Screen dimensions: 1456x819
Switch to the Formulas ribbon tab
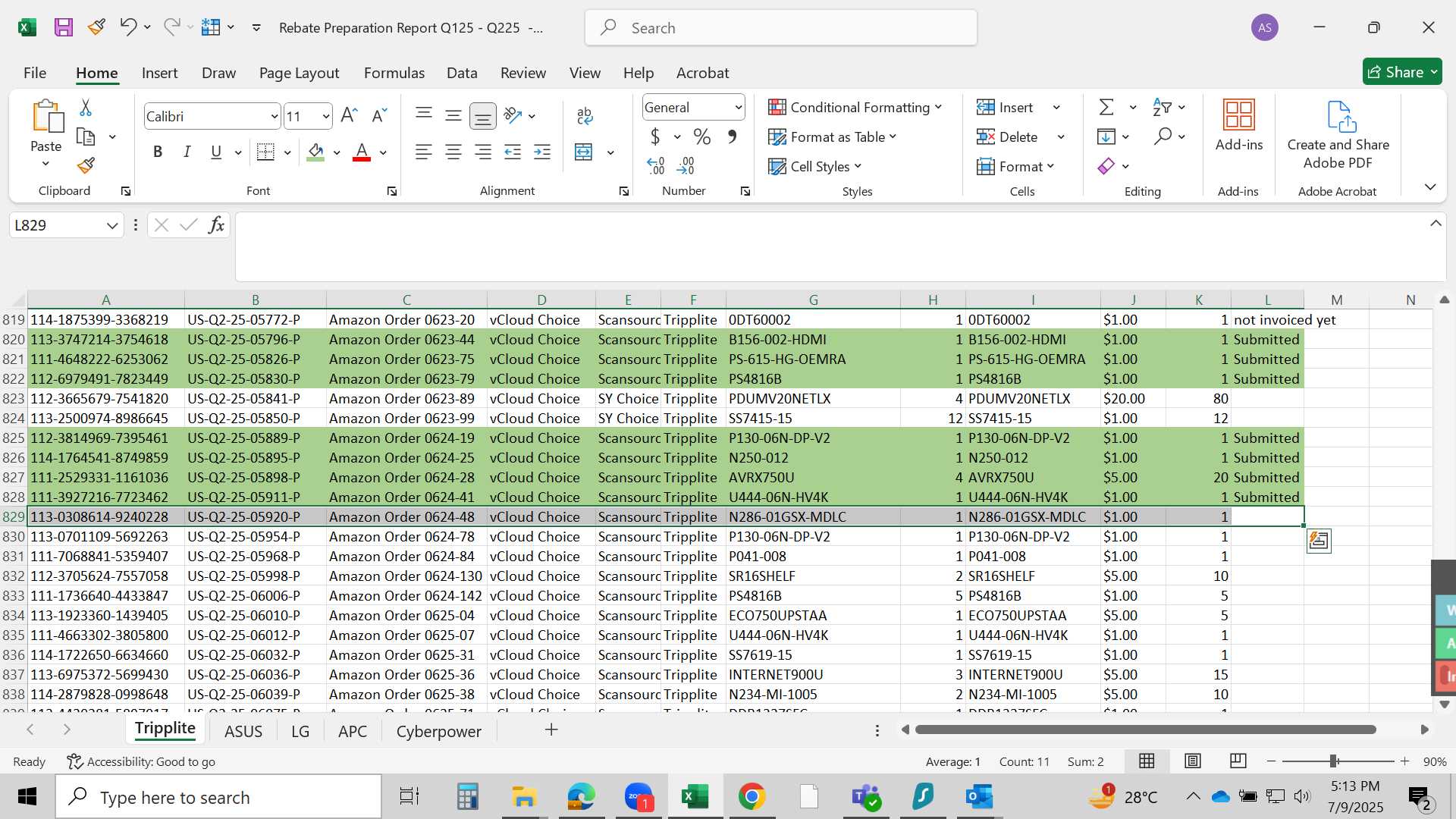pyautogui.click(x=394, y=73)
